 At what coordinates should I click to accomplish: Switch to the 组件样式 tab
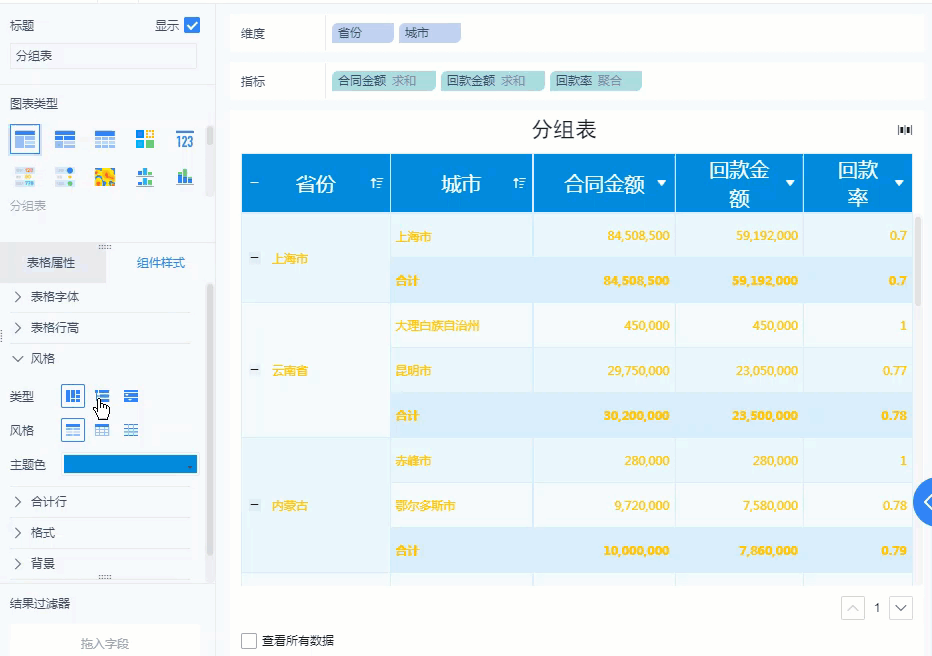click(x=160, y=263)
